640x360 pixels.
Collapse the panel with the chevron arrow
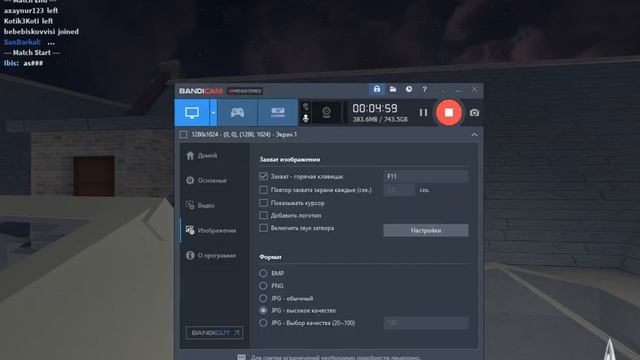coord(474,135)
